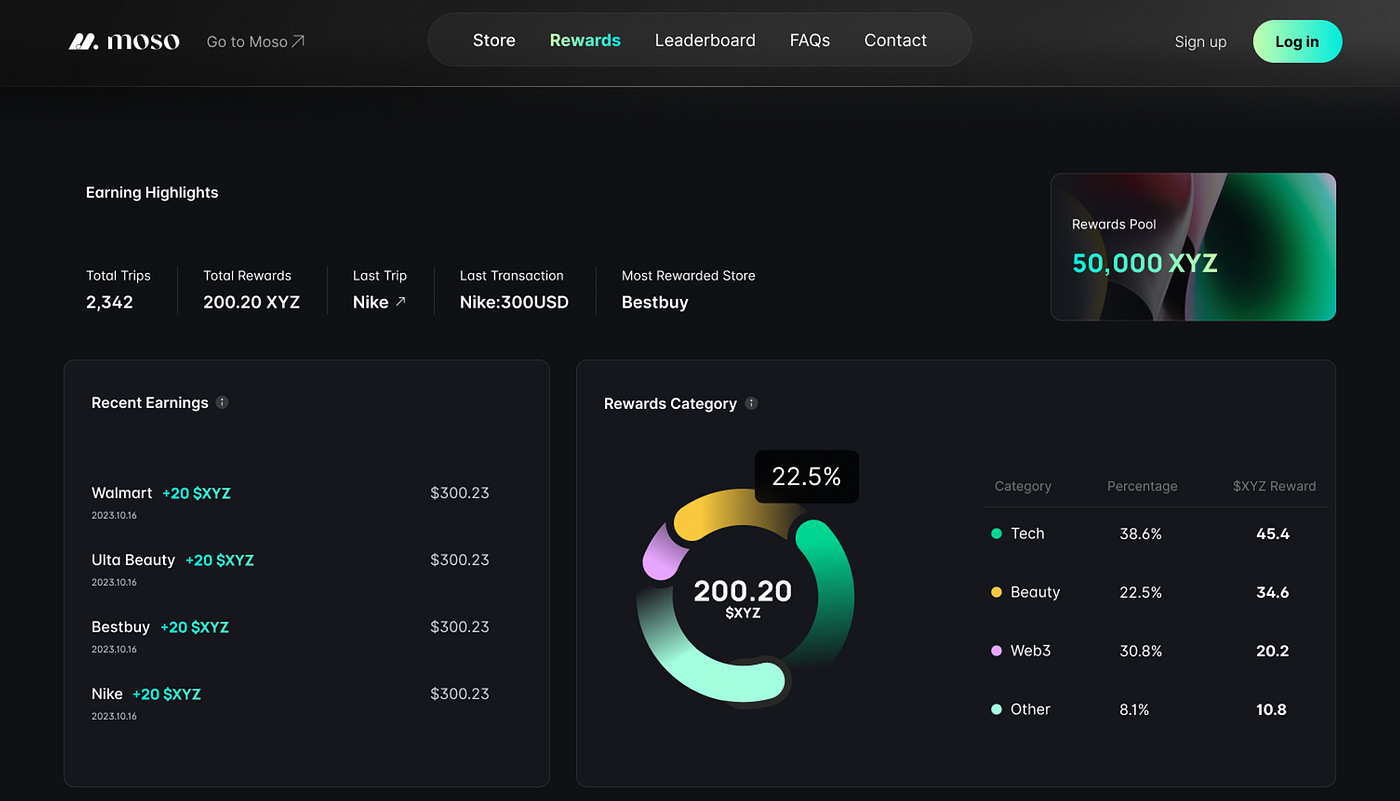Select the Tech legend color dot
This screenshot has width=1400, height=801.
996,534
